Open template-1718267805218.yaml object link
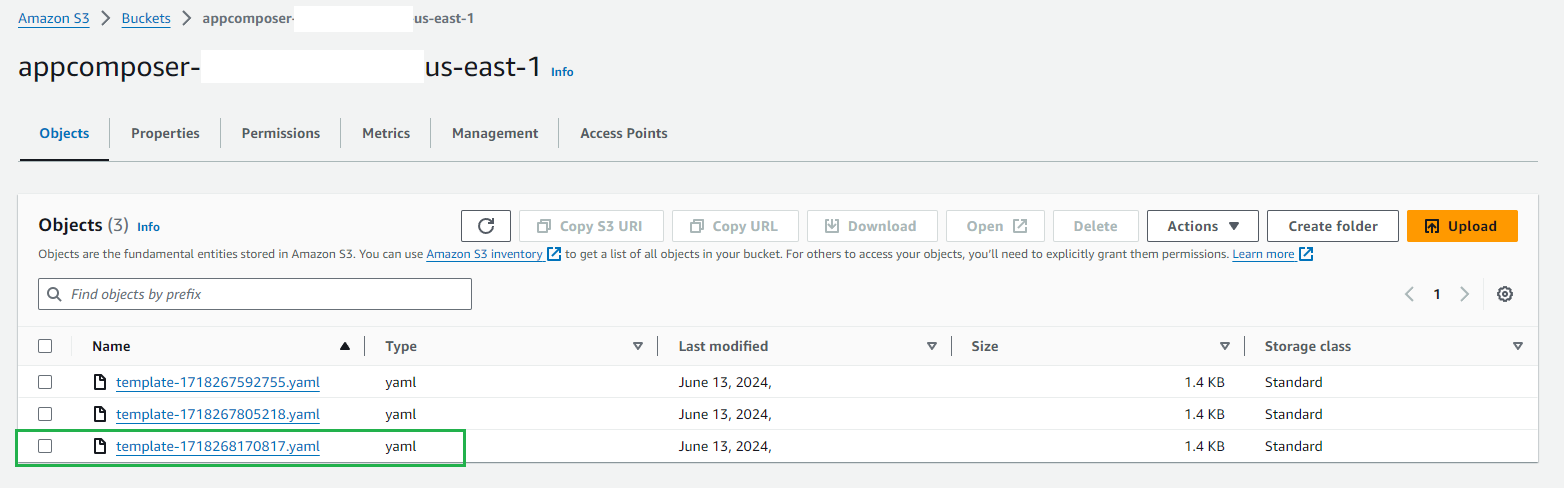Image resolution: width=1564 pixels, height=488 pixels. coord(218,414)
